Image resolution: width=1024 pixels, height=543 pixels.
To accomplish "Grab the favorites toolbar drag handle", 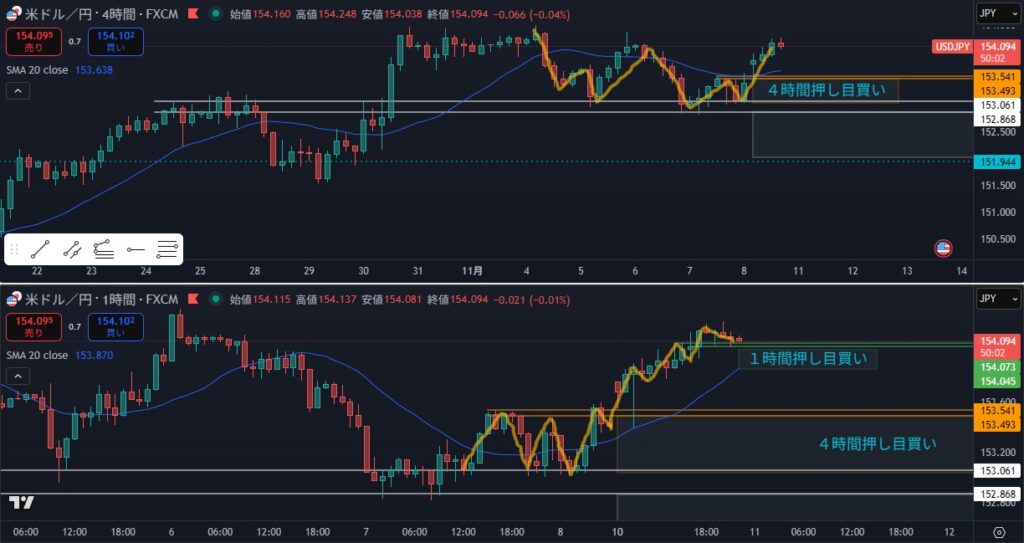I will (x=15, y=250).
